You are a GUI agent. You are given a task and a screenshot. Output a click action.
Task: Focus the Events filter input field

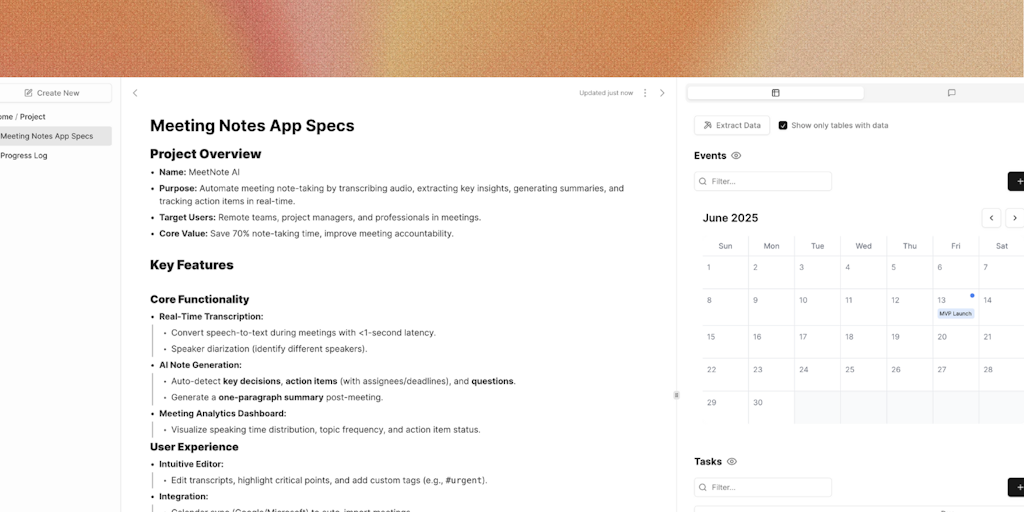[x=763, y=182]
